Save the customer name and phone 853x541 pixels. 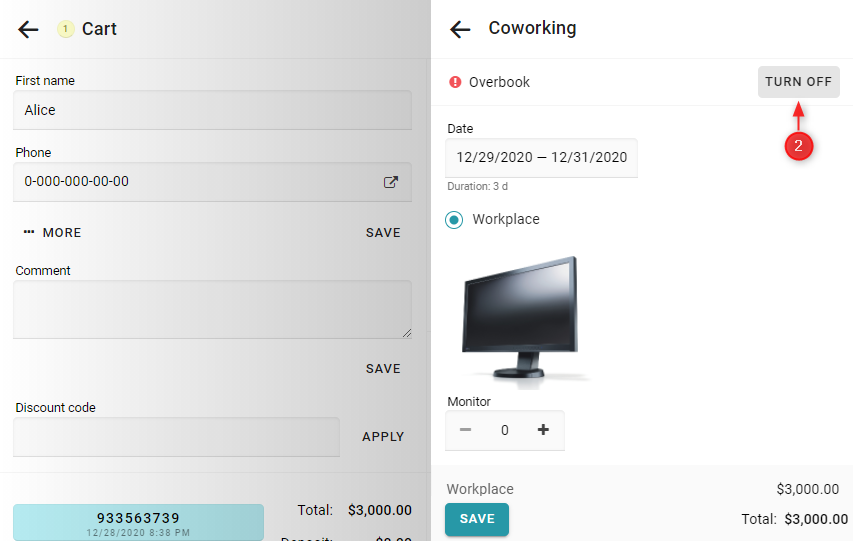pyautogui.click(x=383, y=232)
